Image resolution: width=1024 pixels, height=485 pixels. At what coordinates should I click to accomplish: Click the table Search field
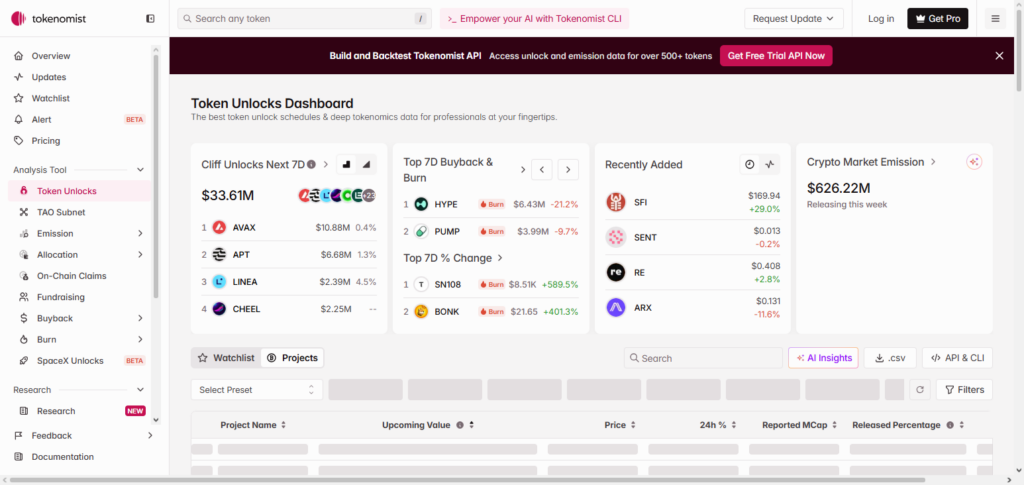coord(703,358)
